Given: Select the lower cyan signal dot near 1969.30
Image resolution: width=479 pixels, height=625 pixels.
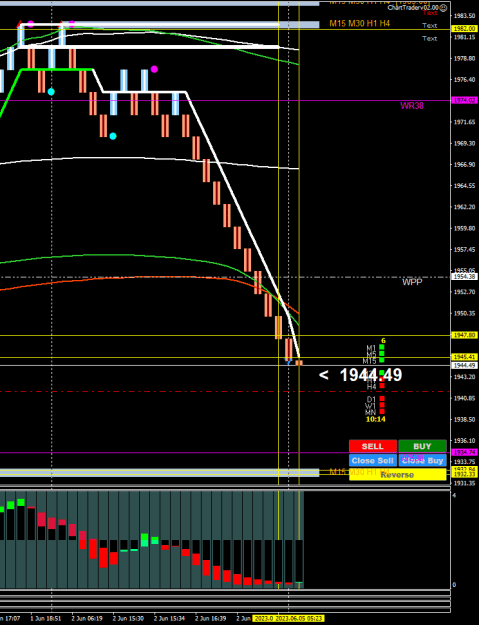Looking at the screenshot, I should pyautogui.click(x=113, y=136).
